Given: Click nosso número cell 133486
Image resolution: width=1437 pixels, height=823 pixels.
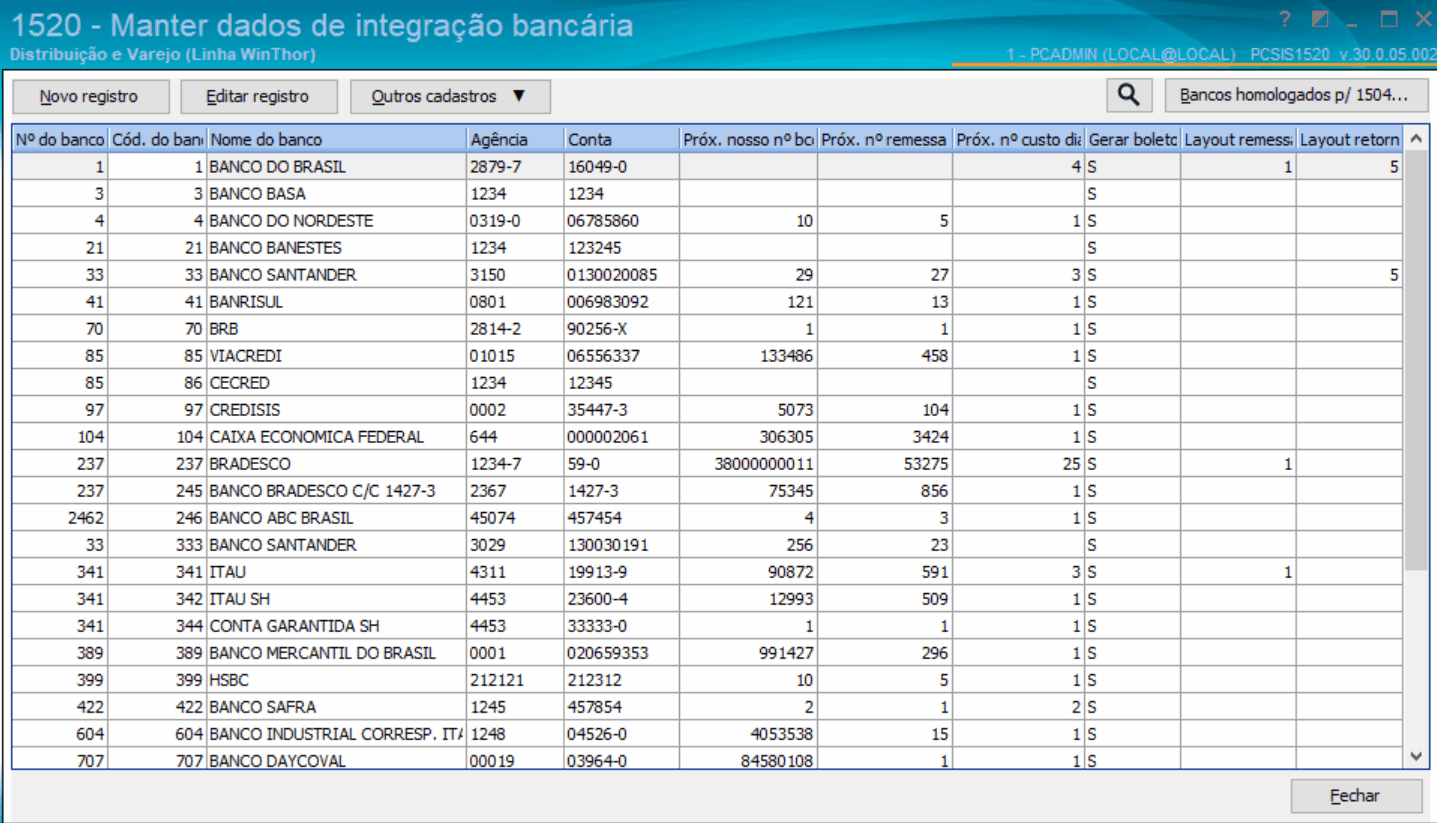Looking at the screenshot, I should [748, 356].
